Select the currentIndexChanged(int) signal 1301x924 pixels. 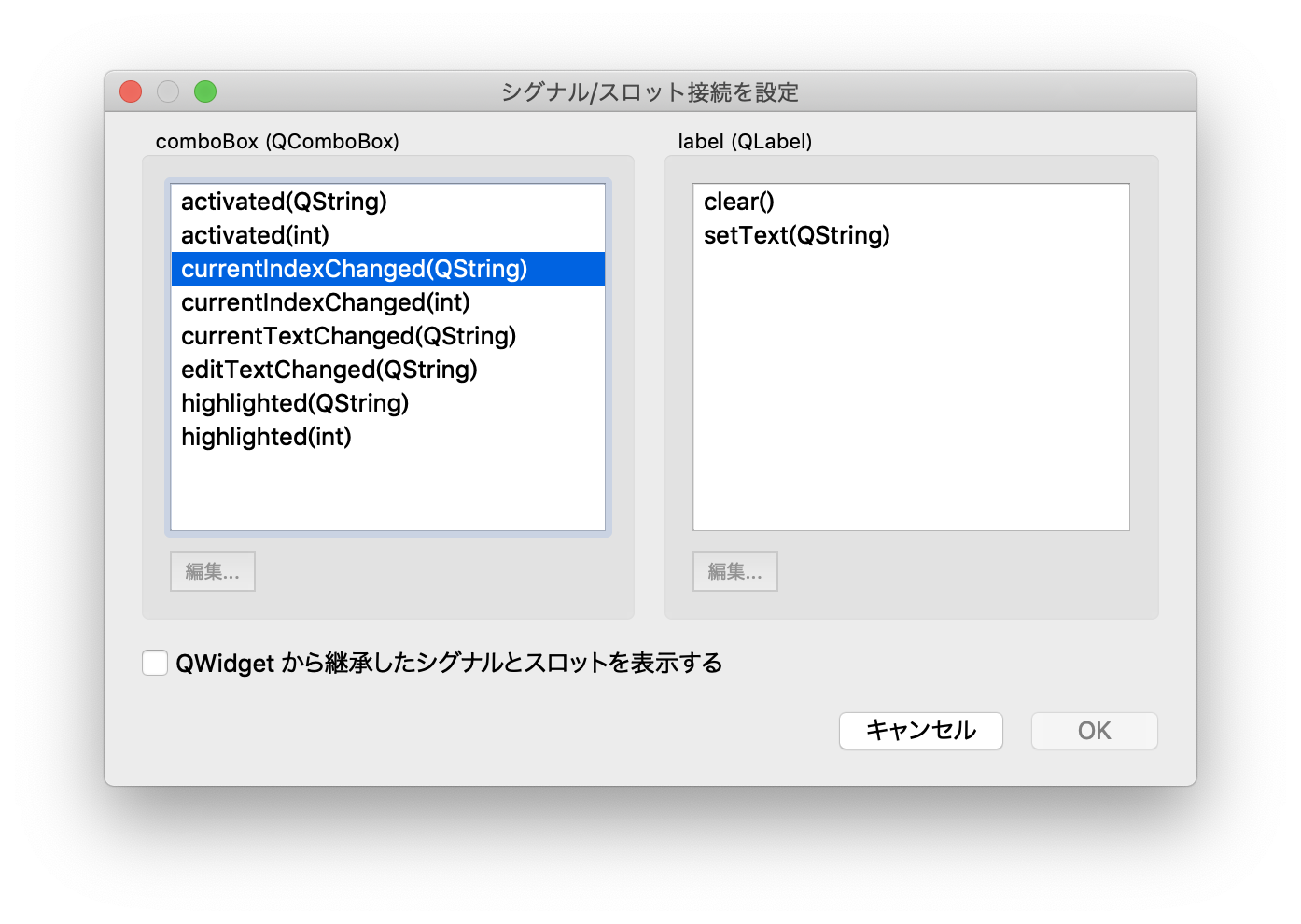click(325, 302)
